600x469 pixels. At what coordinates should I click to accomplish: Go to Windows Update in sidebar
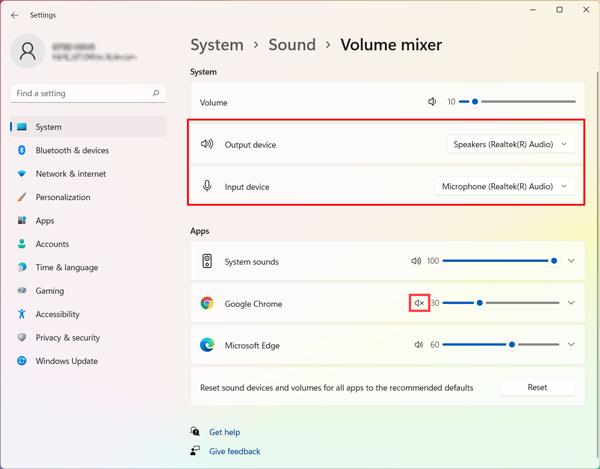[66, 361]
